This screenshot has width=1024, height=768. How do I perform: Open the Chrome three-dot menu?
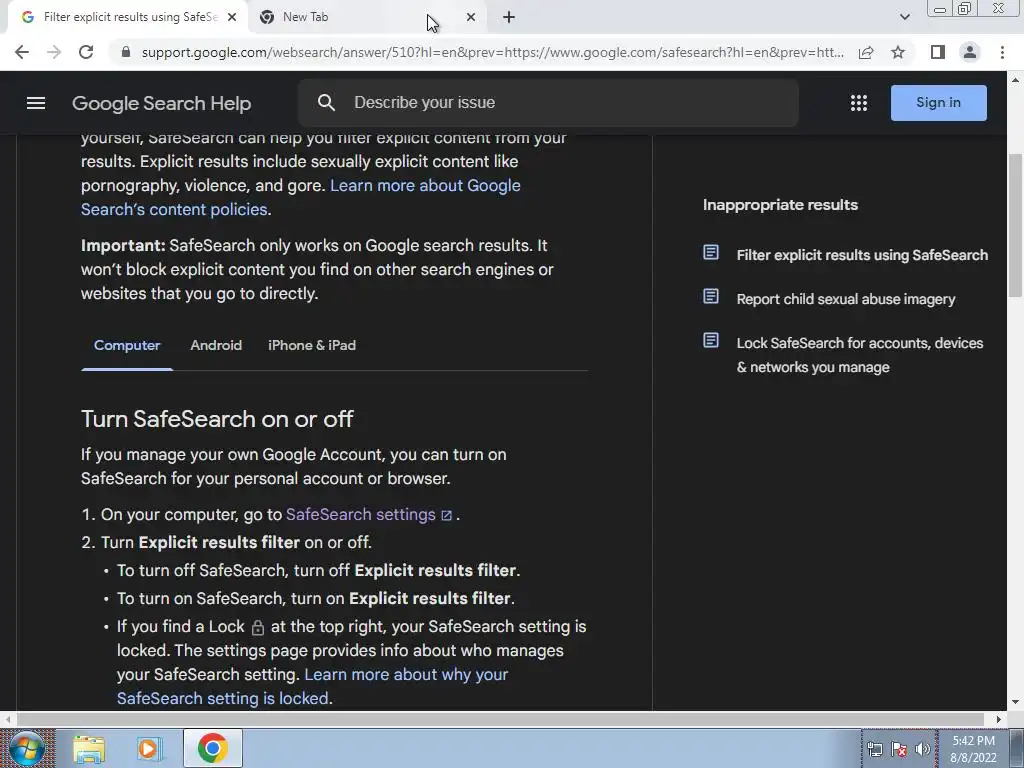point(1002,52)
